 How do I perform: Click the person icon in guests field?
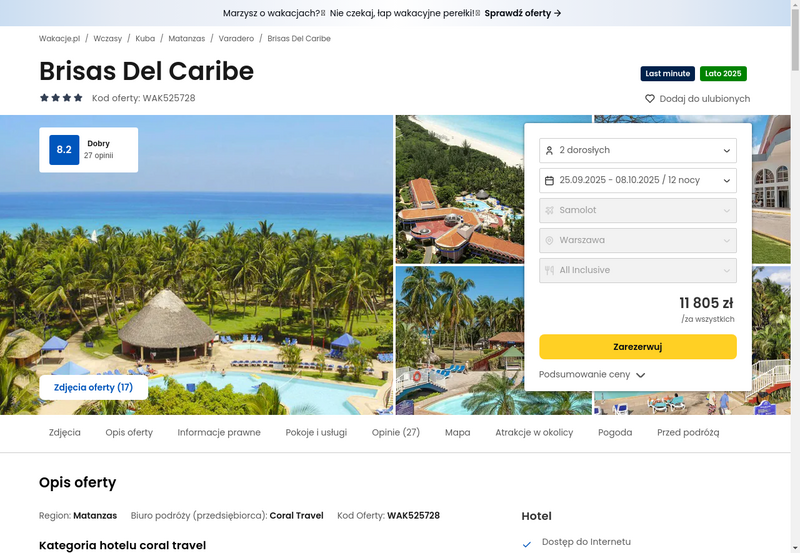click(x=549, y=150)
